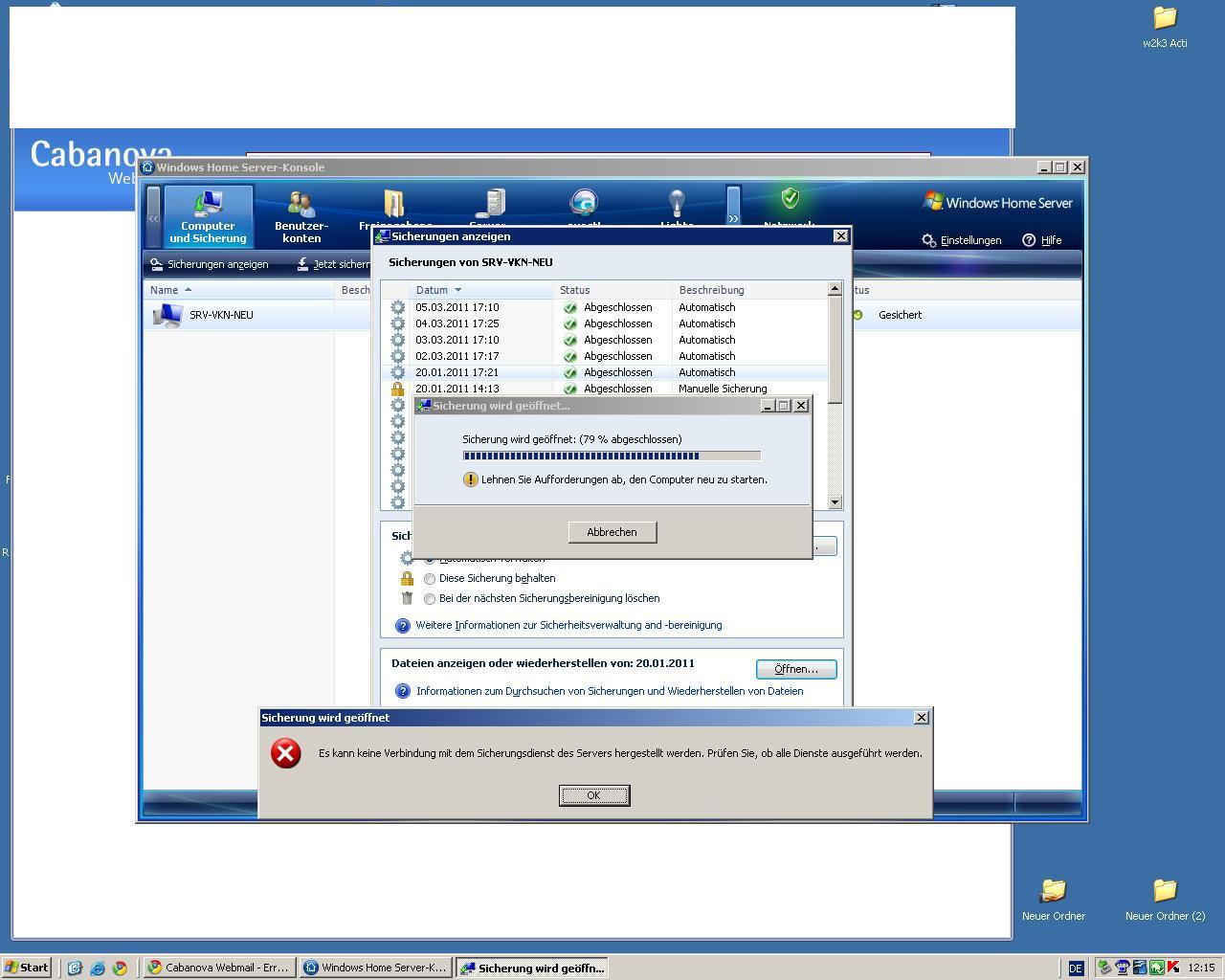This screenshot has width=1225, height=980.
Task: Click the DE language indicator
Action: tap(1076, 969)
